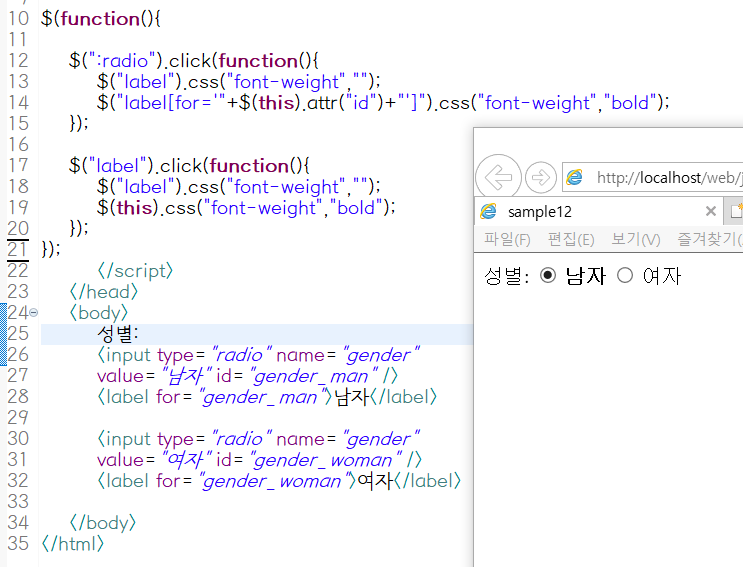Click the </body> closing tag
The width and height of the screenshot is (743, 567).
[x=103, y=523]
